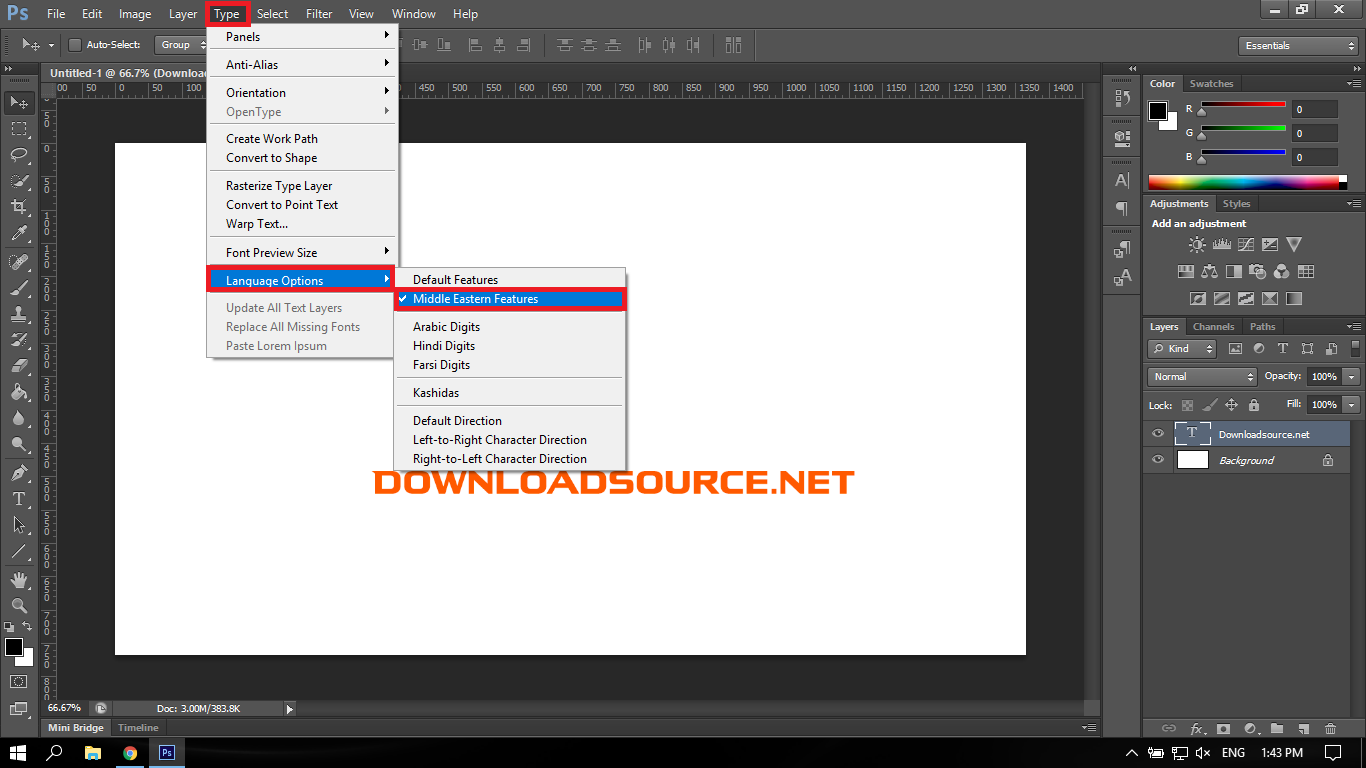
Task: Add a Color Balance adjustment
Action: 1210,271
